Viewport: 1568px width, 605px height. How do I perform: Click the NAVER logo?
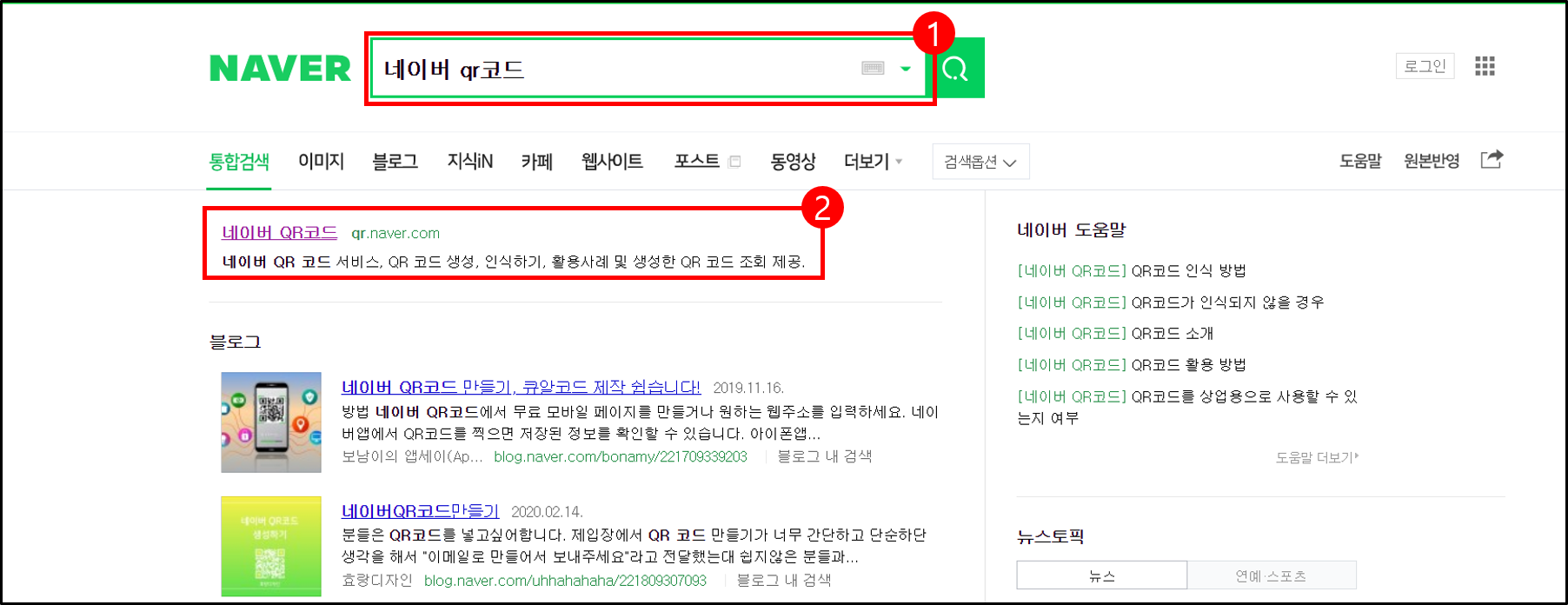(x=280, y=68)
